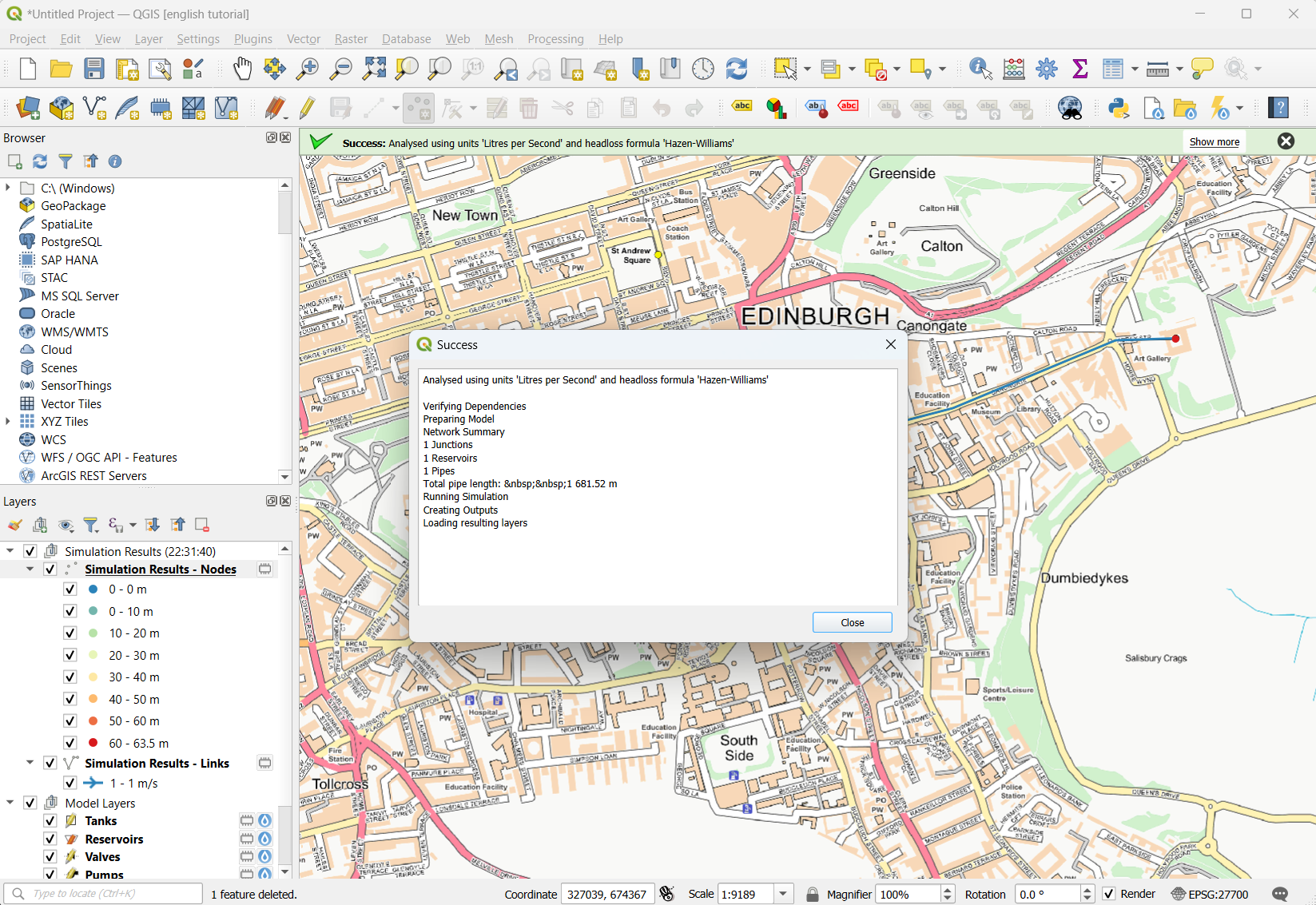Open the Vector menu
Image resolution: width=1316 pixels, height=905 pixels.
[303, 39]
